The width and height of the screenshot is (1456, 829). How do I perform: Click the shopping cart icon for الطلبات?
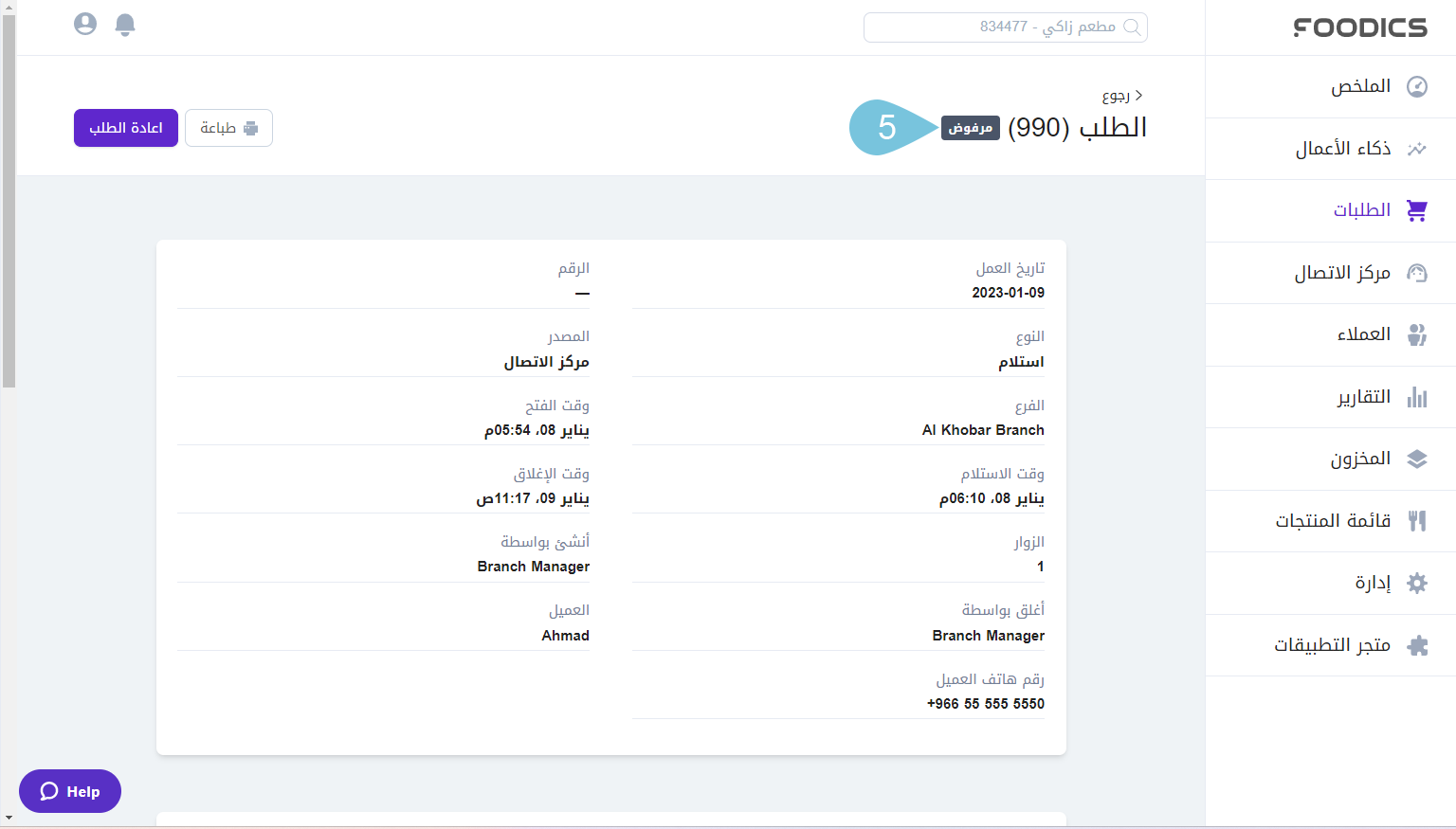click(x=1417, y=210)
